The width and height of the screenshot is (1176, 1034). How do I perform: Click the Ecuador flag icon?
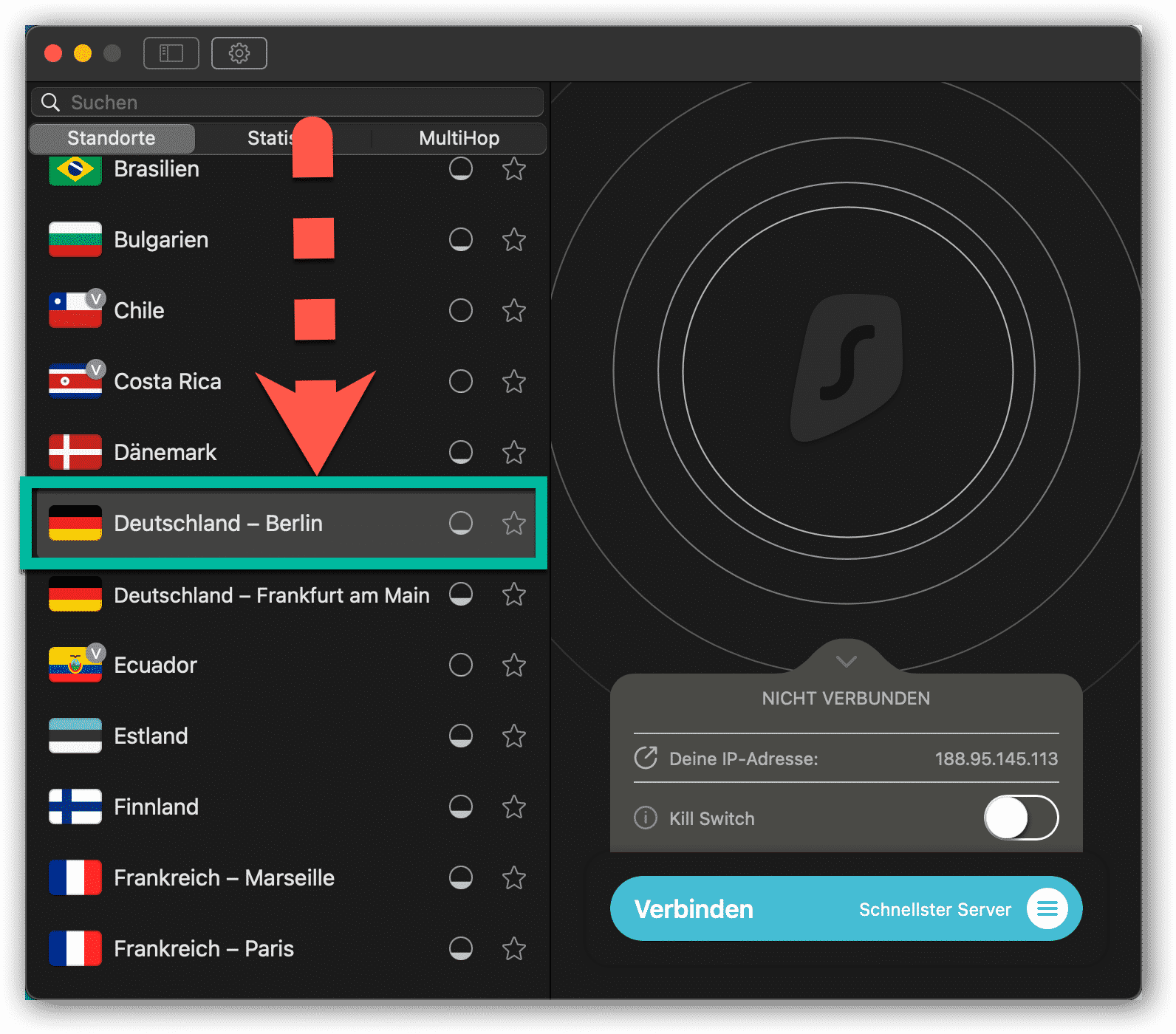coord(75,665)
